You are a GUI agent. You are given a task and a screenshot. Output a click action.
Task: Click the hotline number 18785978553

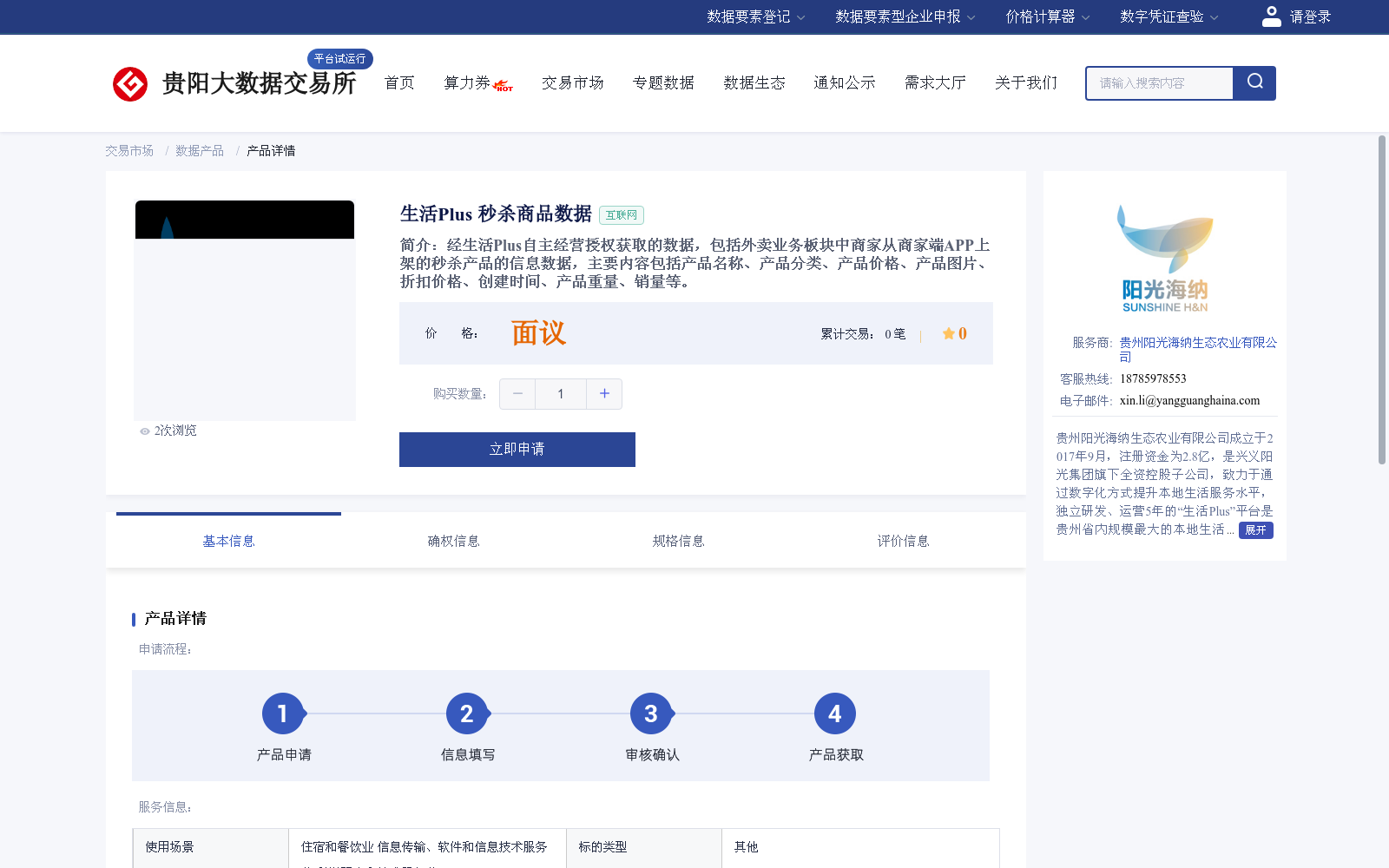point(1153,379)
